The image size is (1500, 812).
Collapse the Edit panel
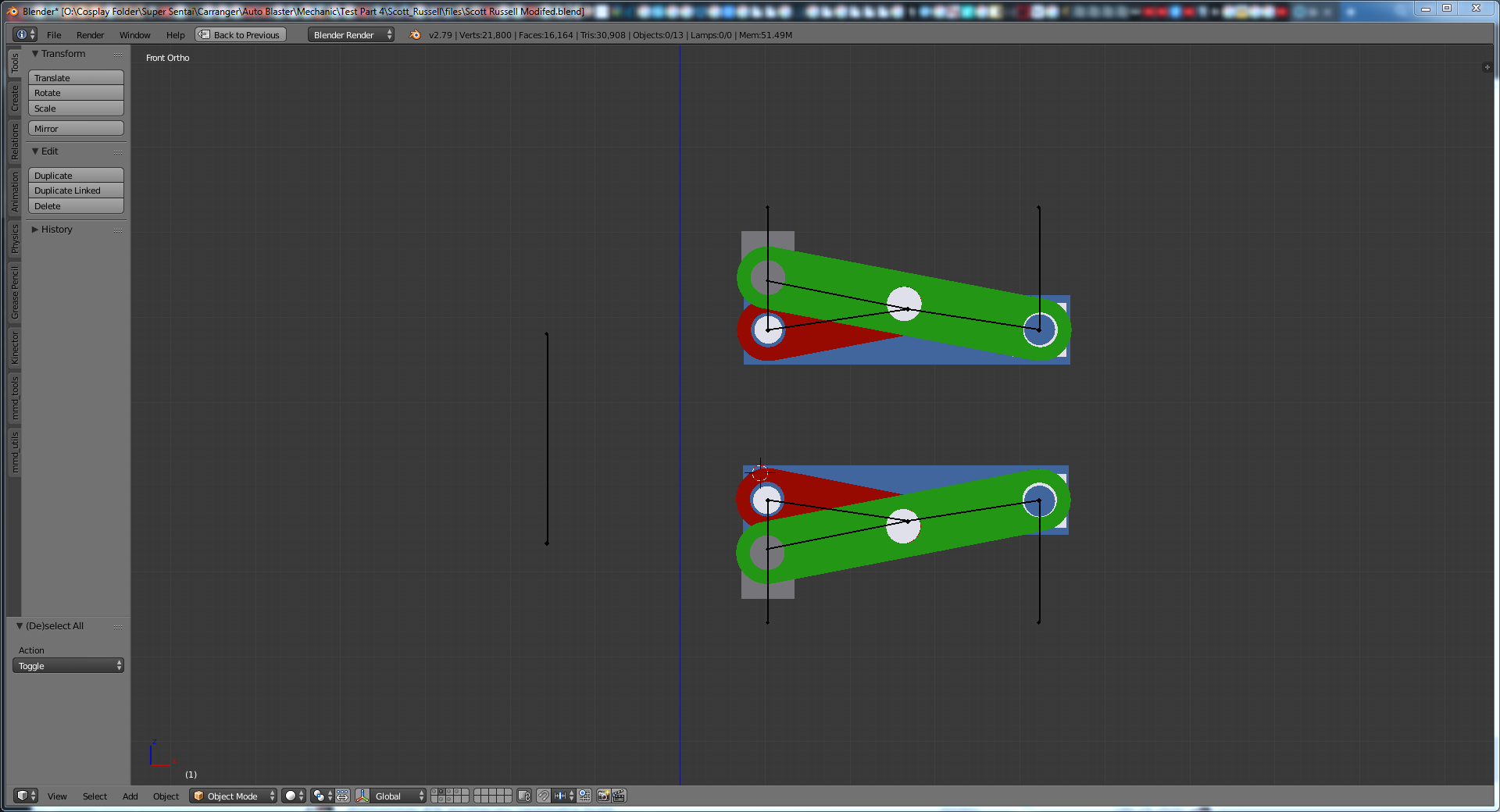(35, 151)
